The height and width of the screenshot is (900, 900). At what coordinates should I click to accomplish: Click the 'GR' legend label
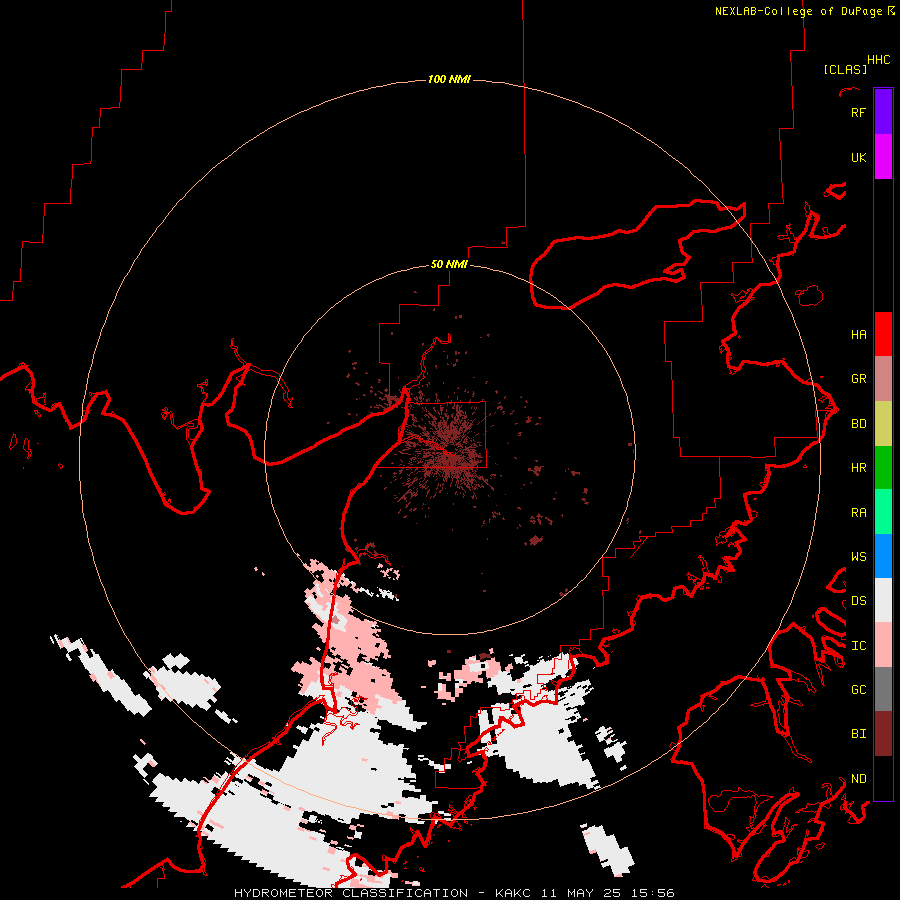(858, 379)
